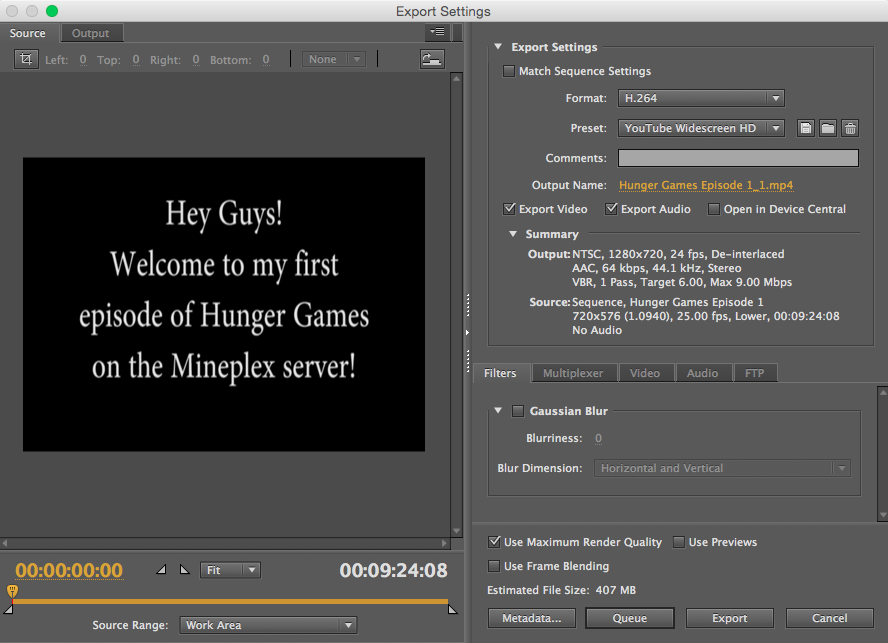Click the filters panel scrollbar up arrow
888x643 pixels.
[882, 391]
